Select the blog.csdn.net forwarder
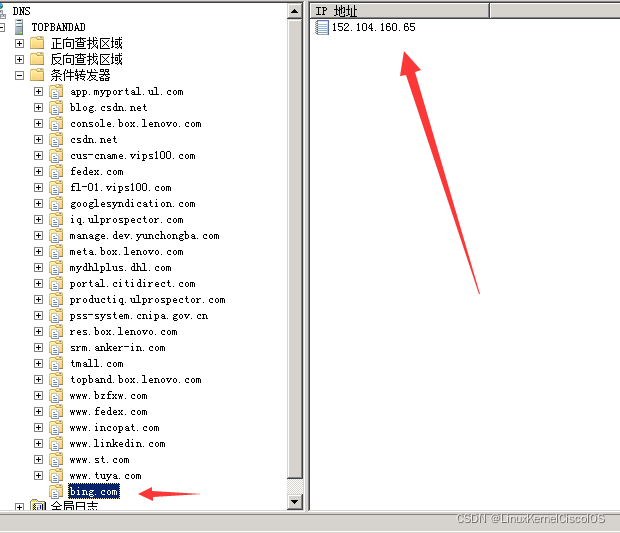 coord(109,108)
